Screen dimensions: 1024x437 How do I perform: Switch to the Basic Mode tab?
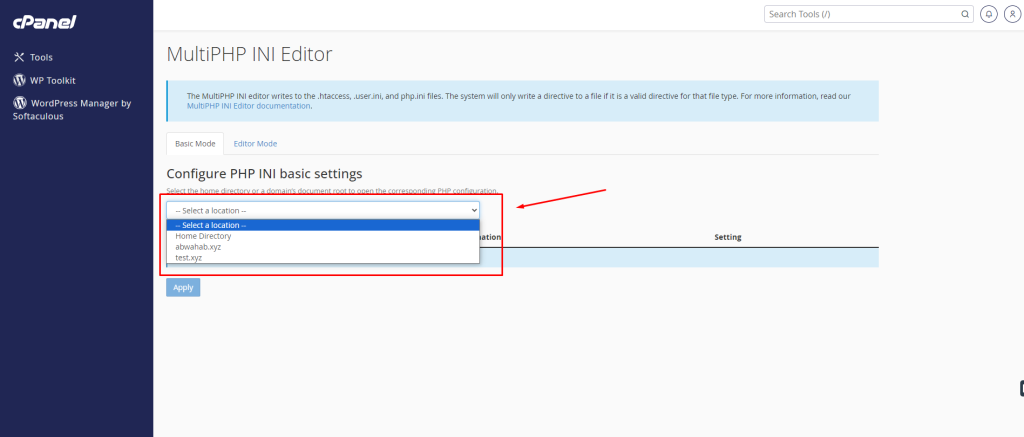[x=195, y=143]
